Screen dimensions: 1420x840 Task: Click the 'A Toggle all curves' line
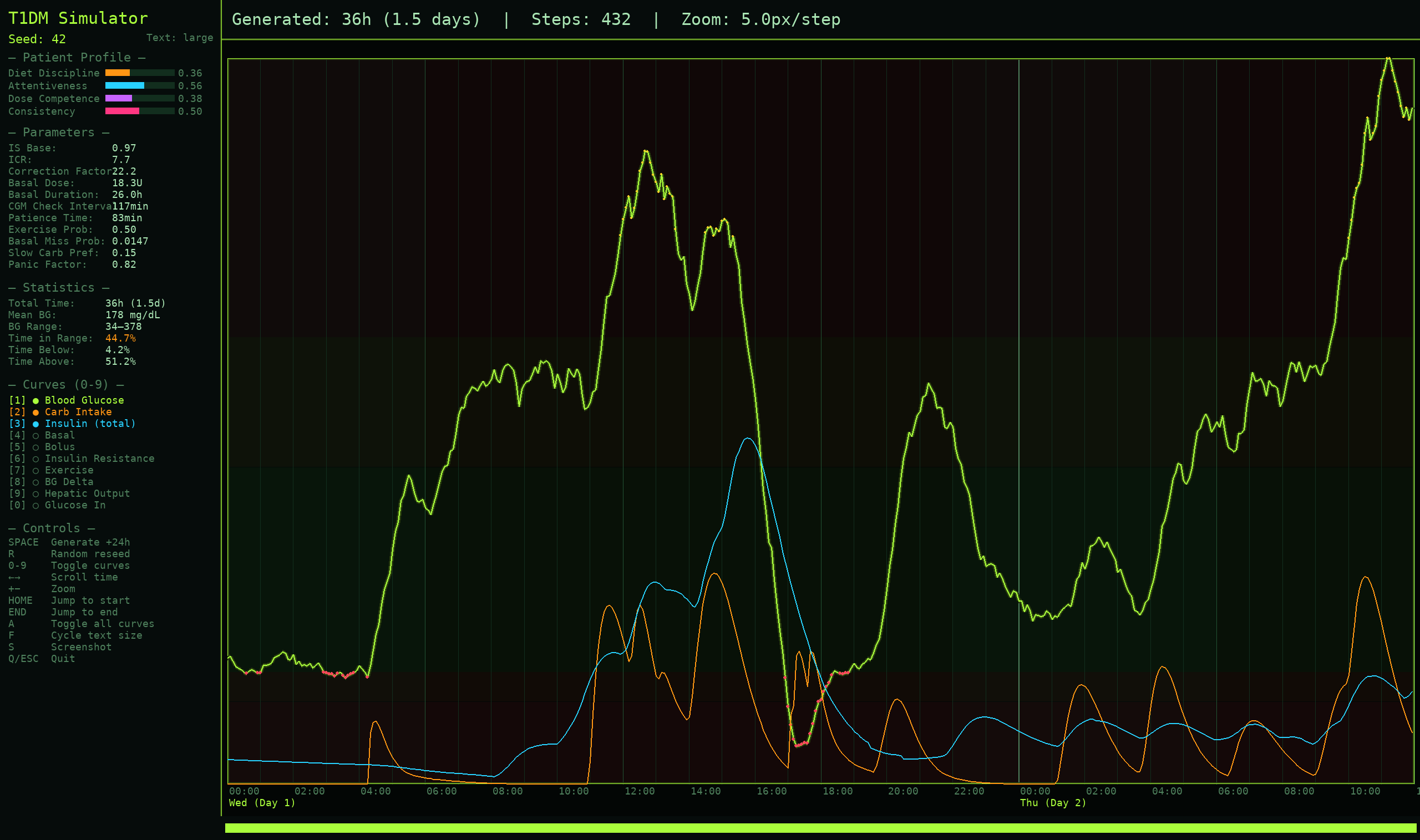coord(81,624)
